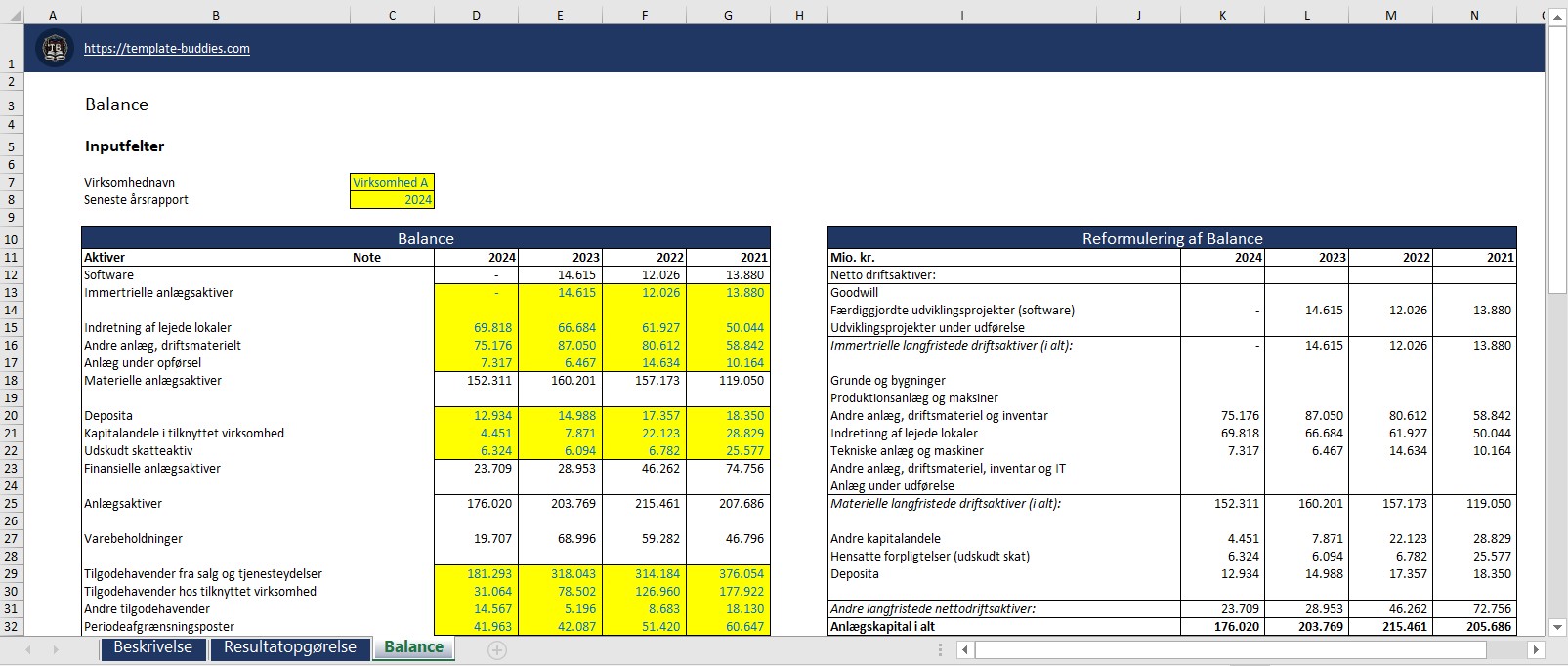
Task: Click the Balance table header bar
Action: pos(426,238)
